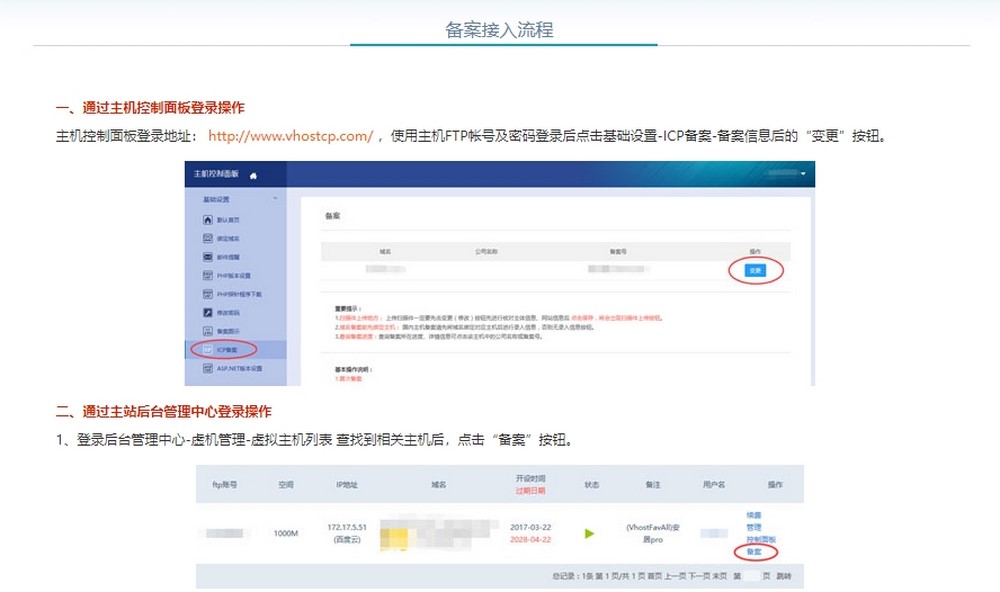This screenshot has height=592, width=1000.
Task: Open the 跳转 page navigation
Action: [x=785, y=575]
